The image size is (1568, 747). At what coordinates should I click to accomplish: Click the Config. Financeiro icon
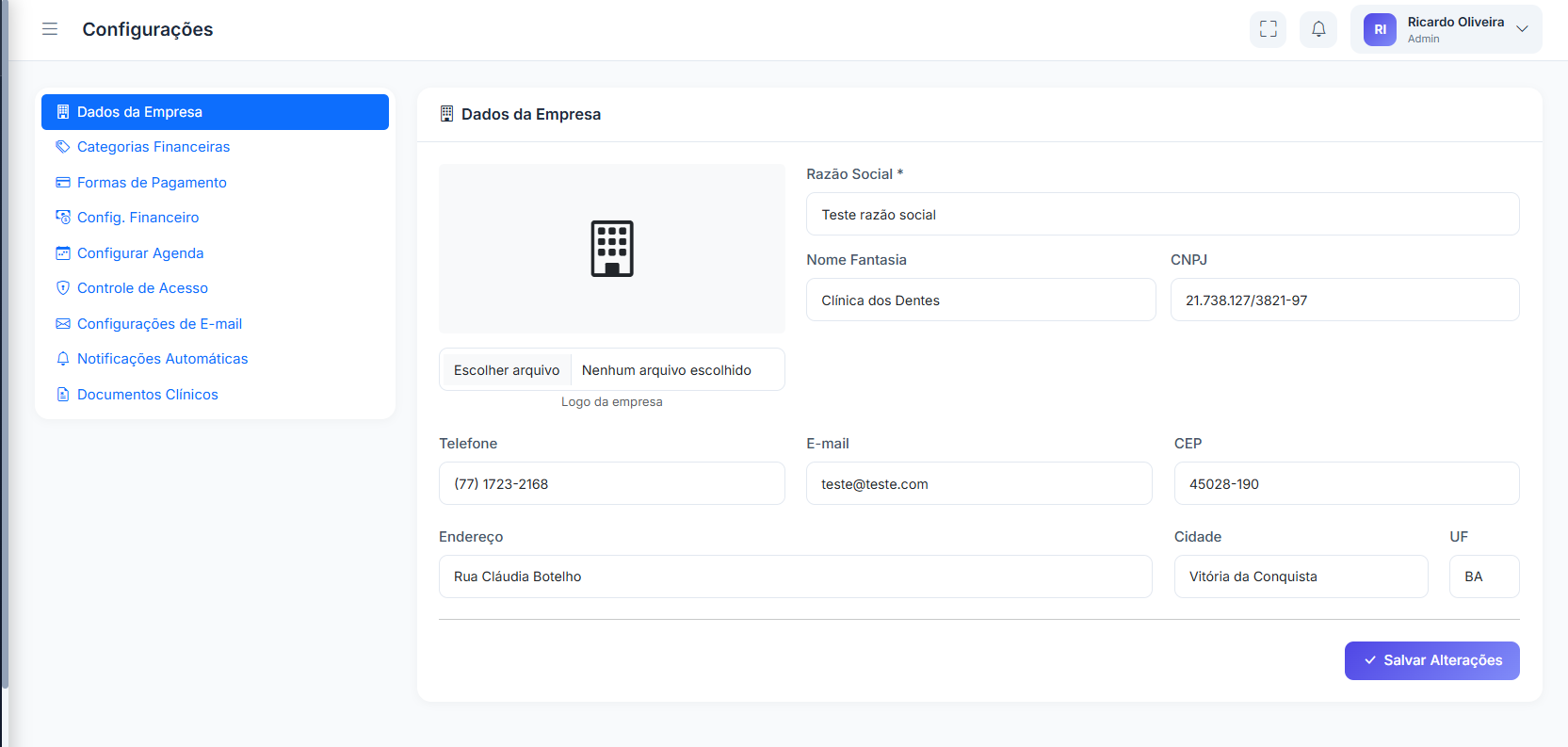(x=63, y=218)
